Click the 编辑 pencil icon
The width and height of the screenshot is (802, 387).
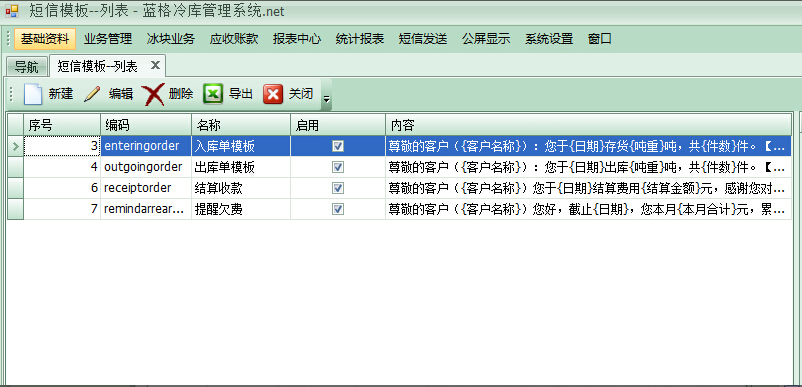(x=92, y=94)
